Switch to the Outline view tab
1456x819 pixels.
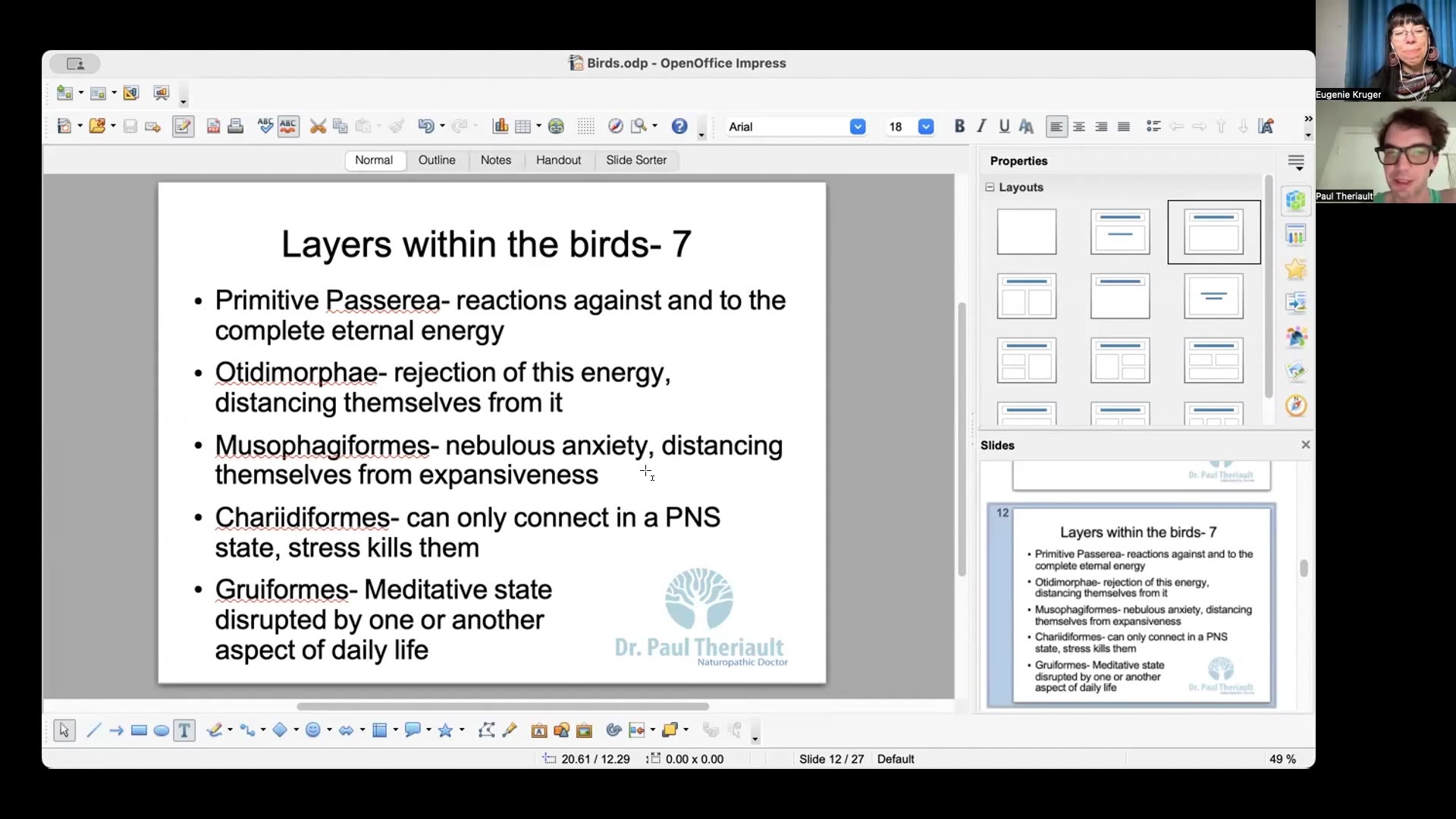pos(437,160)
